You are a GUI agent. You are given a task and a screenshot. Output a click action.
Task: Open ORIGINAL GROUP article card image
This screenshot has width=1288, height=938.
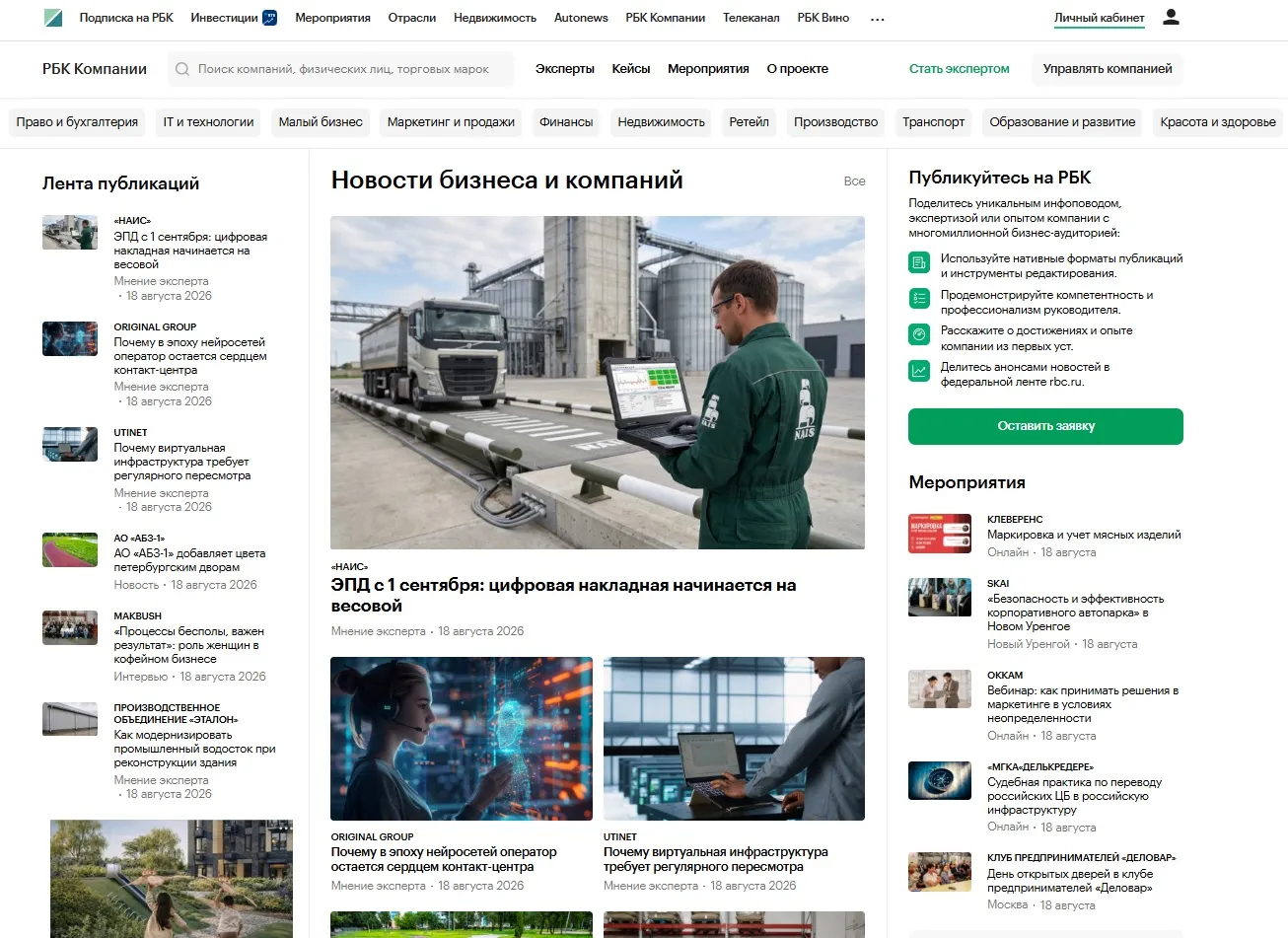pyautogui.click(x=462, y=739)
